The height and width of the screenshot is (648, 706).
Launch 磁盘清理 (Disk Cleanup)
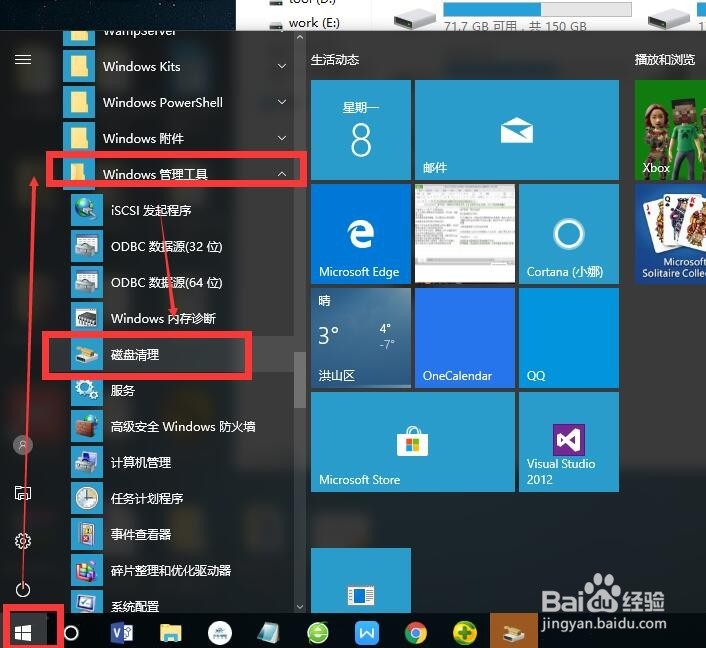pos(180,354)
